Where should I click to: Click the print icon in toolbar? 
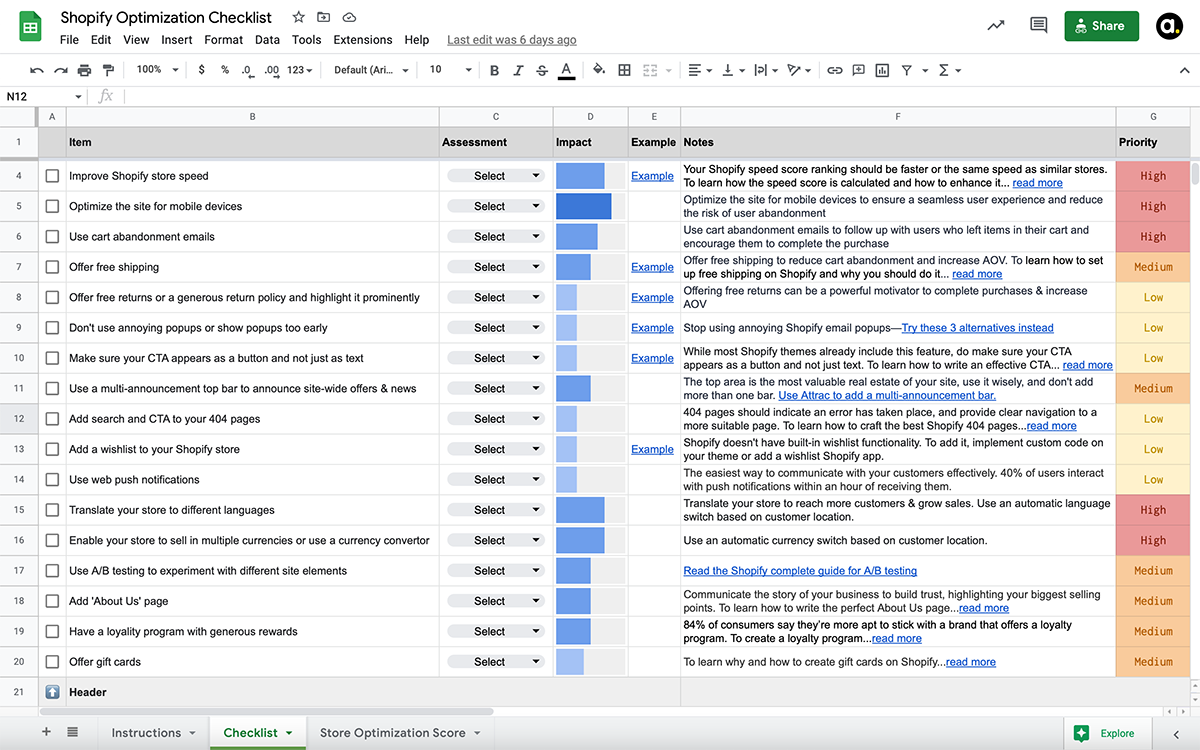tap(84, 70)
